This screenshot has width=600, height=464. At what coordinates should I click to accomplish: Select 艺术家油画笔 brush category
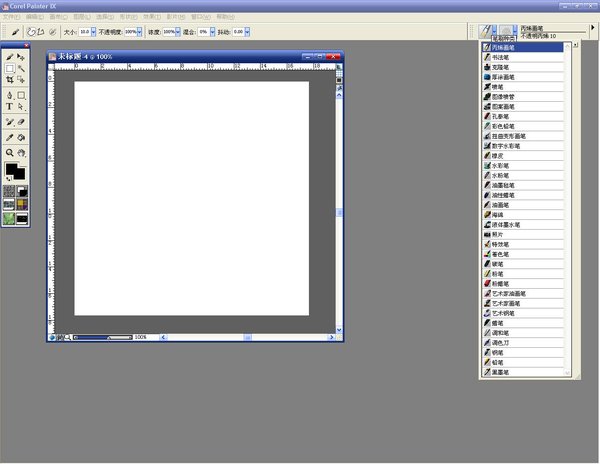(523, 294)
